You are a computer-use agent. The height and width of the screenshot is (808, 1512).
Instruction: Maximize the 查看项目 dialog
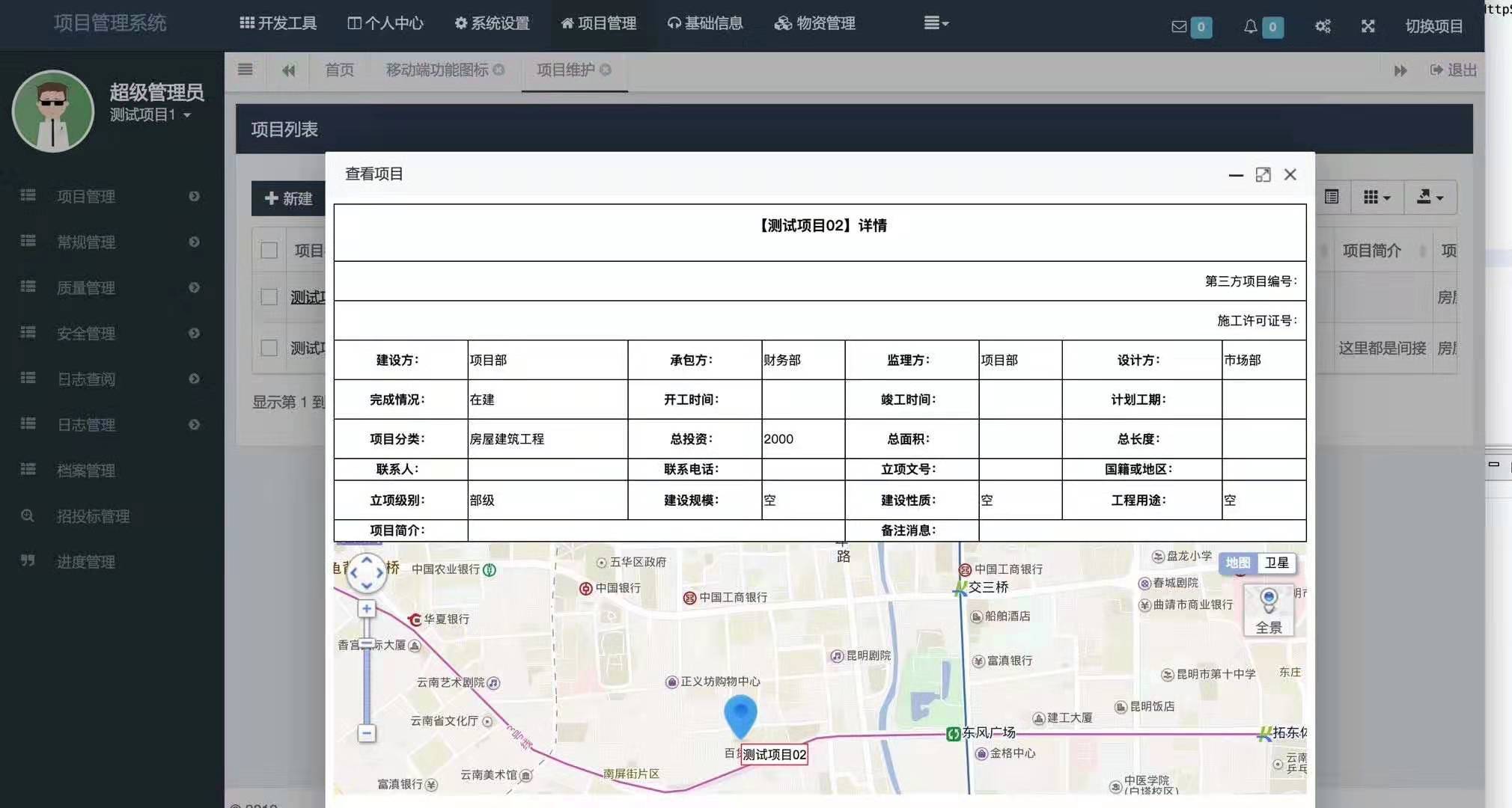tap(1263, 175)
